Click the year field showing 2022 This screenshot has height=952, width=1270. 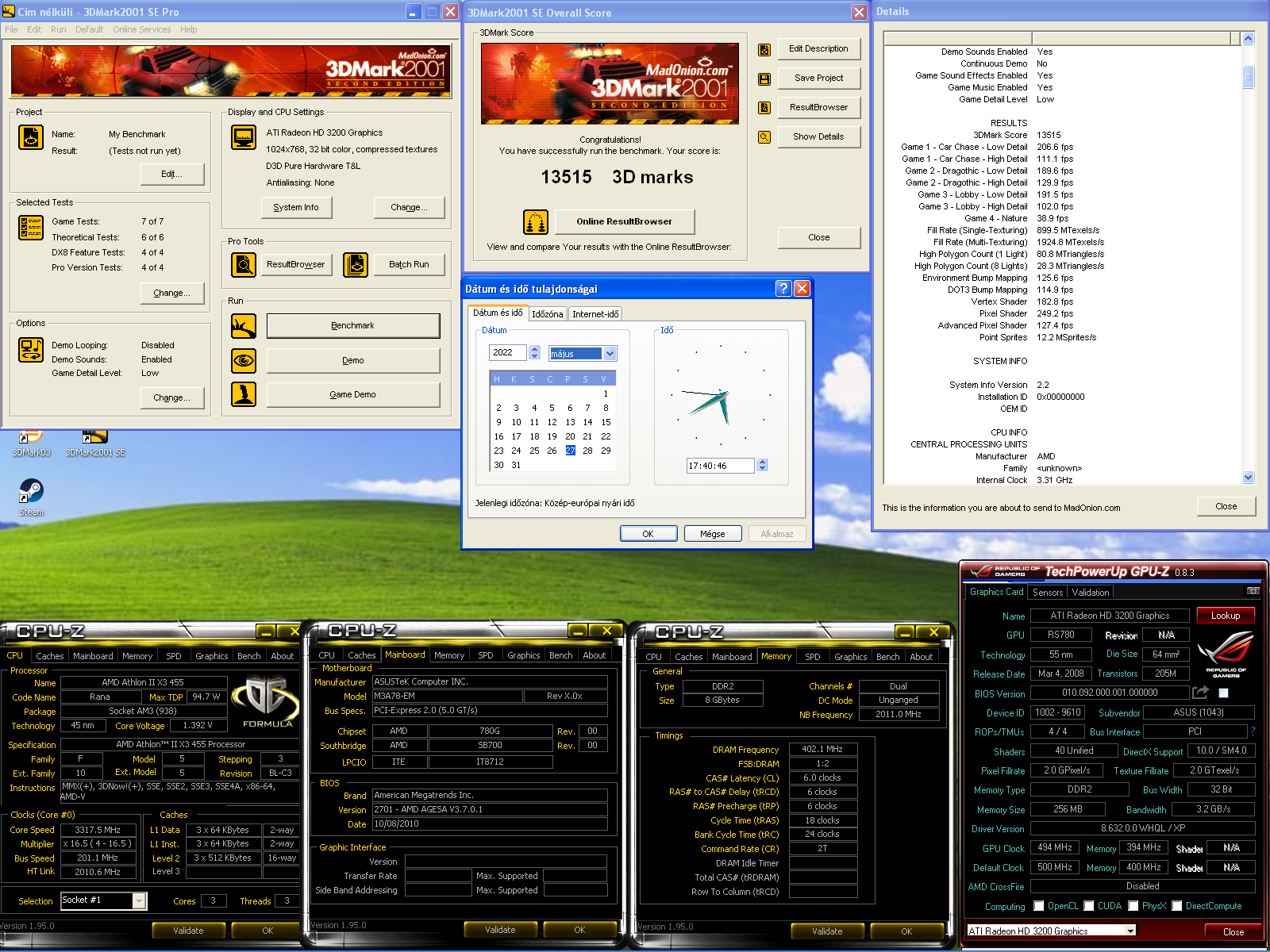click(x=508, y=352)
